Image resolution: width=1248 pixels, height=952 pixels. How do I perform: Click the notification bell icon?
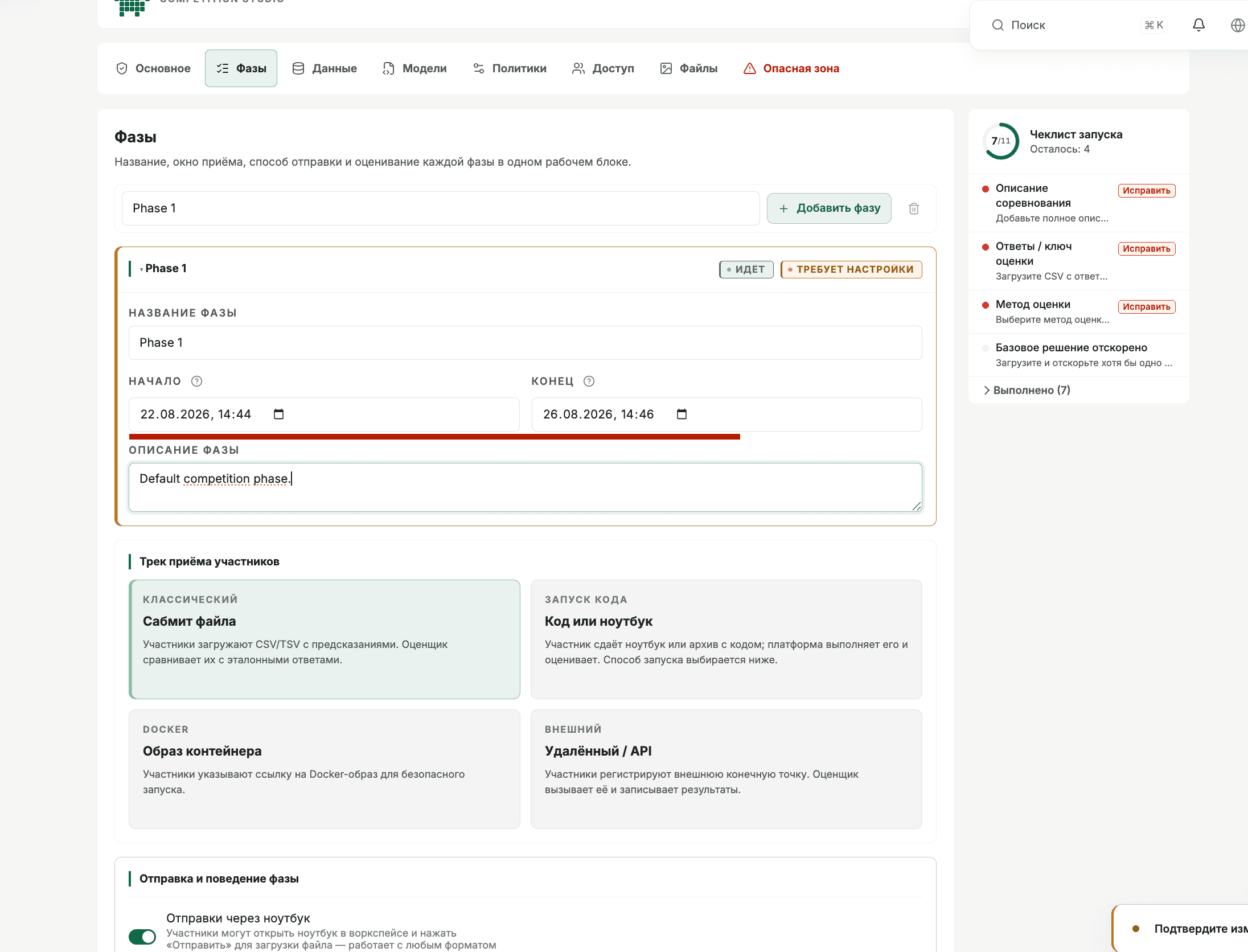coord(1198,25)
